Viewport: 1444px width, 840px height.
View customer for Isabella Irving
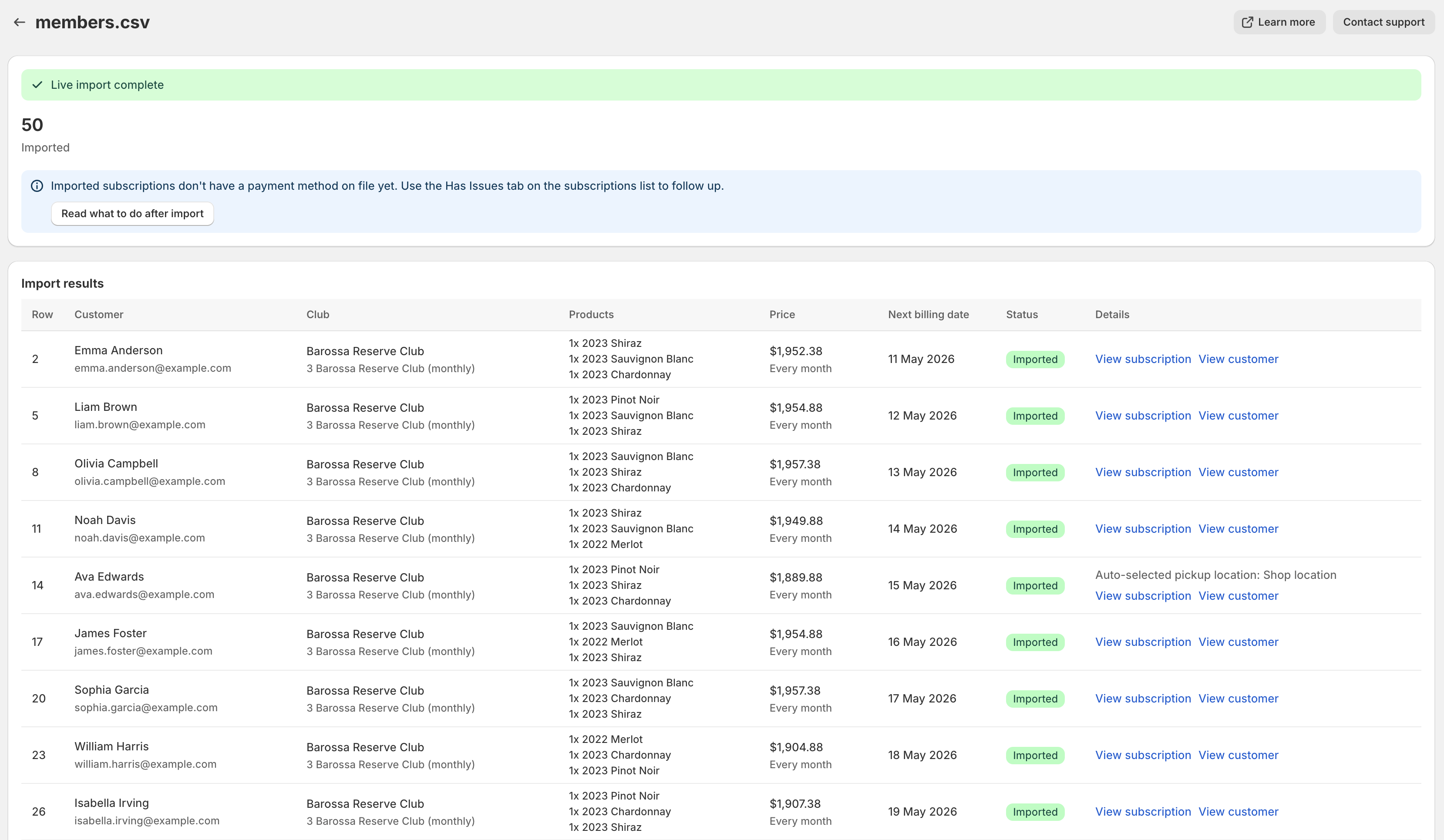click(1238, 812)
